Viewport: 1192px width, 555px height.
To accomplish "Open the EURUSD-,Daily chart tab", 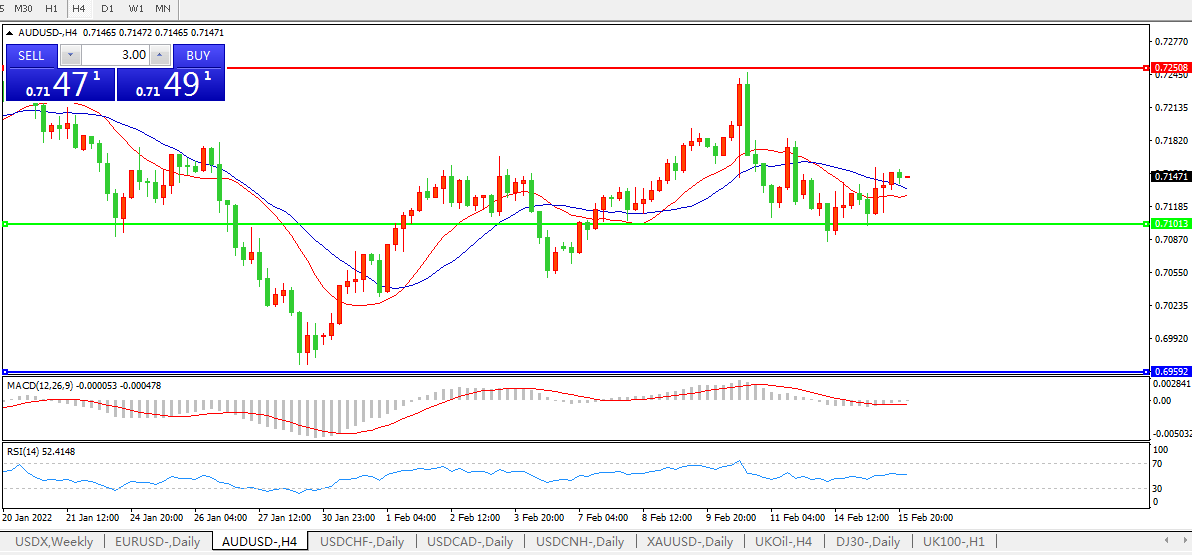I will (157, 542).
